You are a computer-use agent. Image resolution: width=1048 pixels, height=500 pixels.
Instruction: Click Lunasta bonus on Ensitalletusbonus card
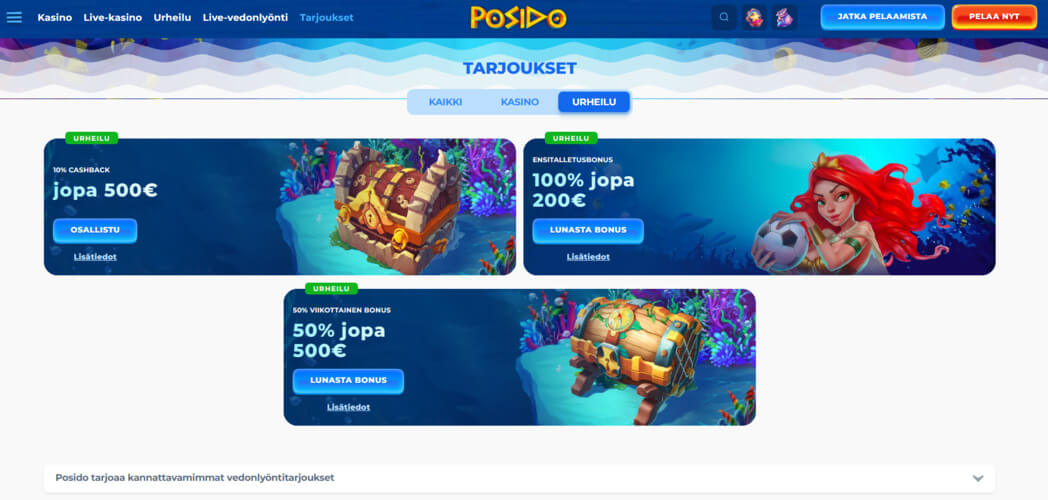point(588,230)
